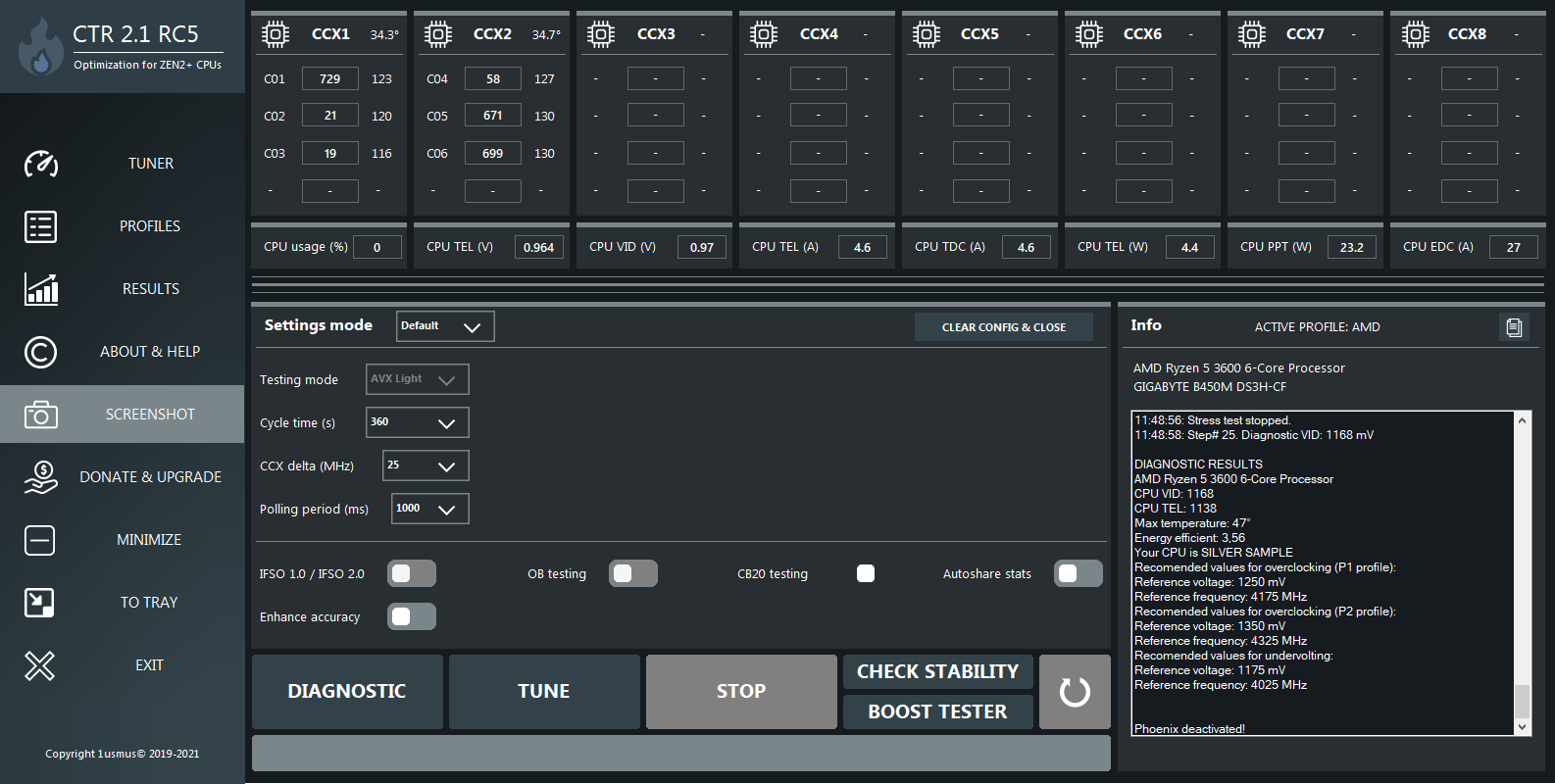This screenshot has height=784, width=1555.
Task: Launch BOOST TESTER
Action: pos(938,711)
